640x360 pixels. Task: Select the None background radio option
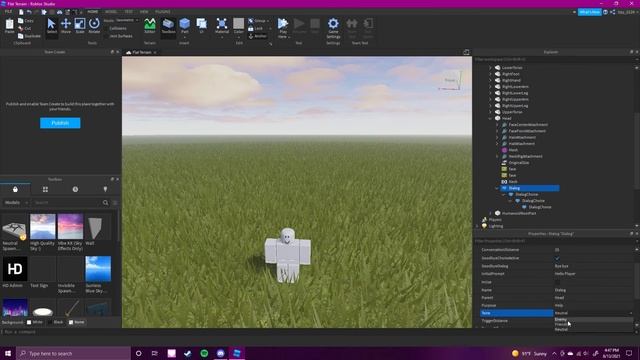pyautogui.click(x=71, y=322)
